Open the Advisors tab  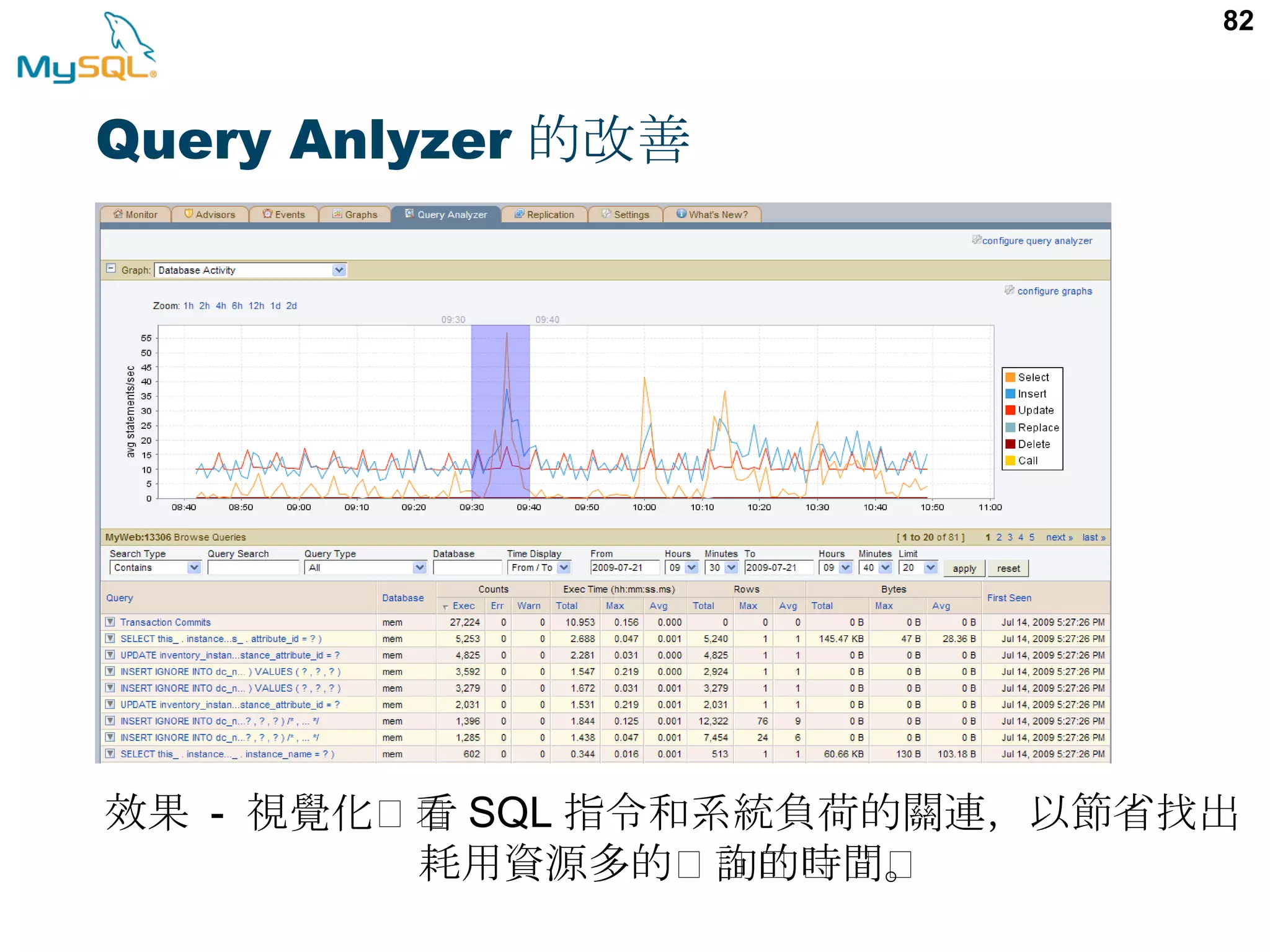coord(210,214)
